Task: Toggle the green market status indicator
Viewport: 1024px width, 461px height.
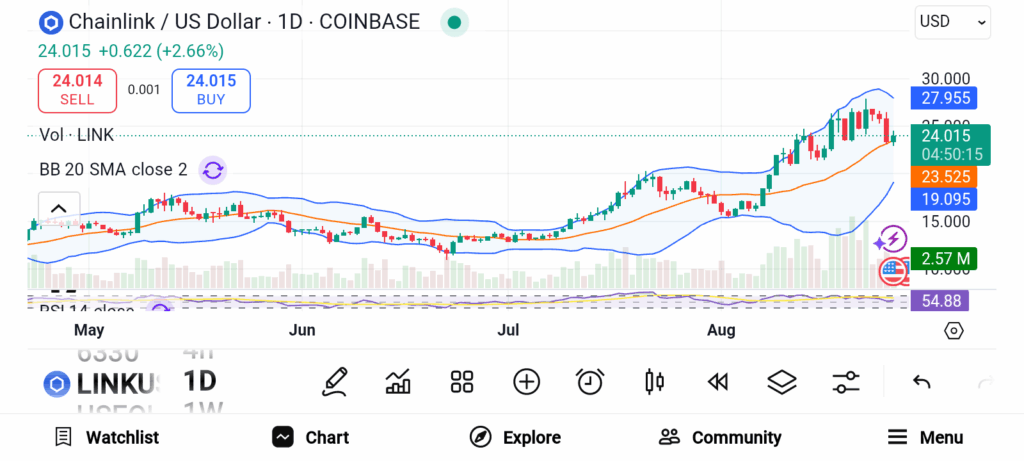Action: pos(455,22)
